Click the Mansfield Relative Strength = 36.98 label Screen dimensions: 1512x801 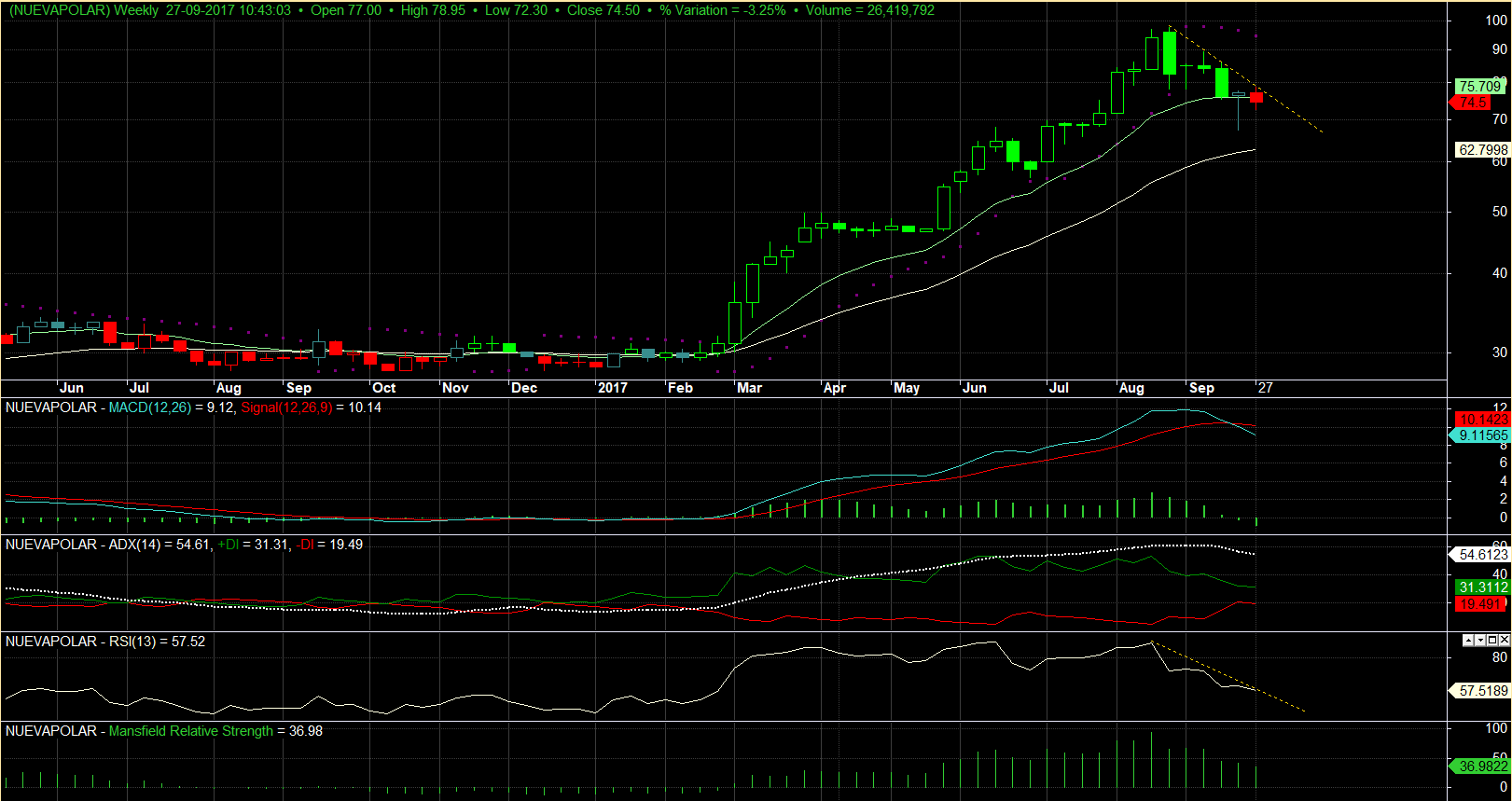(x=215, y=731)
